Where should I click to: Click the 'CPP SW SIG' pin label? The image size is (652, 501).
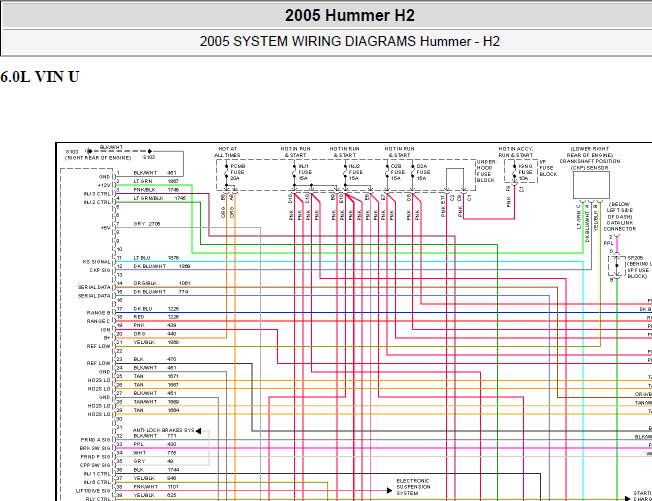tap(96, 465)
